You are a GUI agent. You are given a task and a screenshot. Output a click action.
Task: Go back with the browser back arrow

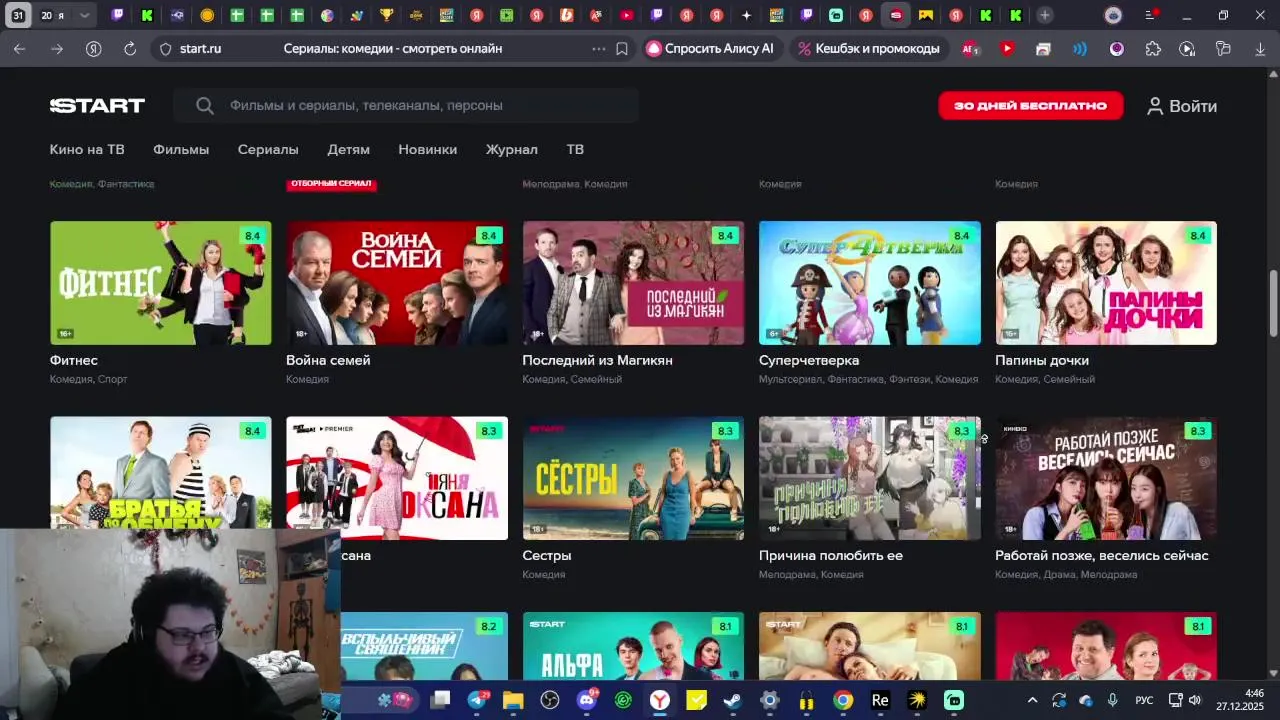(20, 49)
